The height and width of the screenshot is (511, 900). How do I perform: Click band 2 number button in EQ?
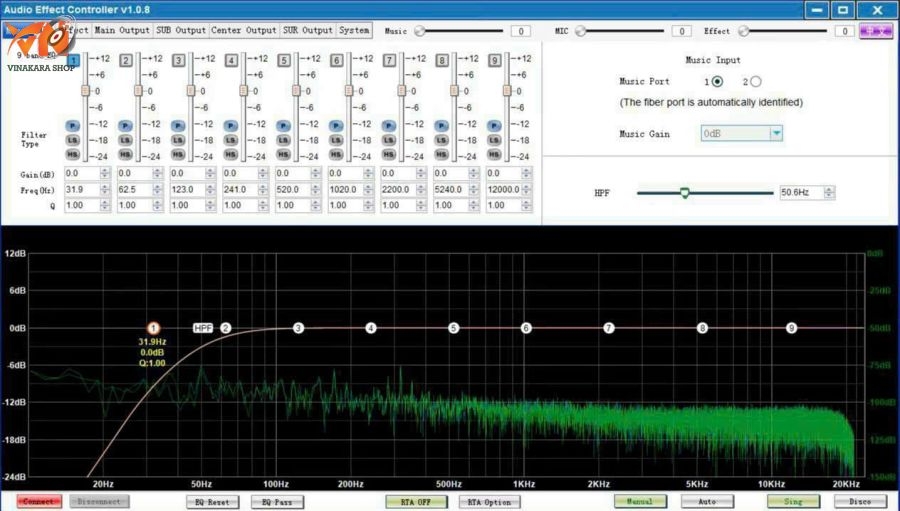pos(126,61)
